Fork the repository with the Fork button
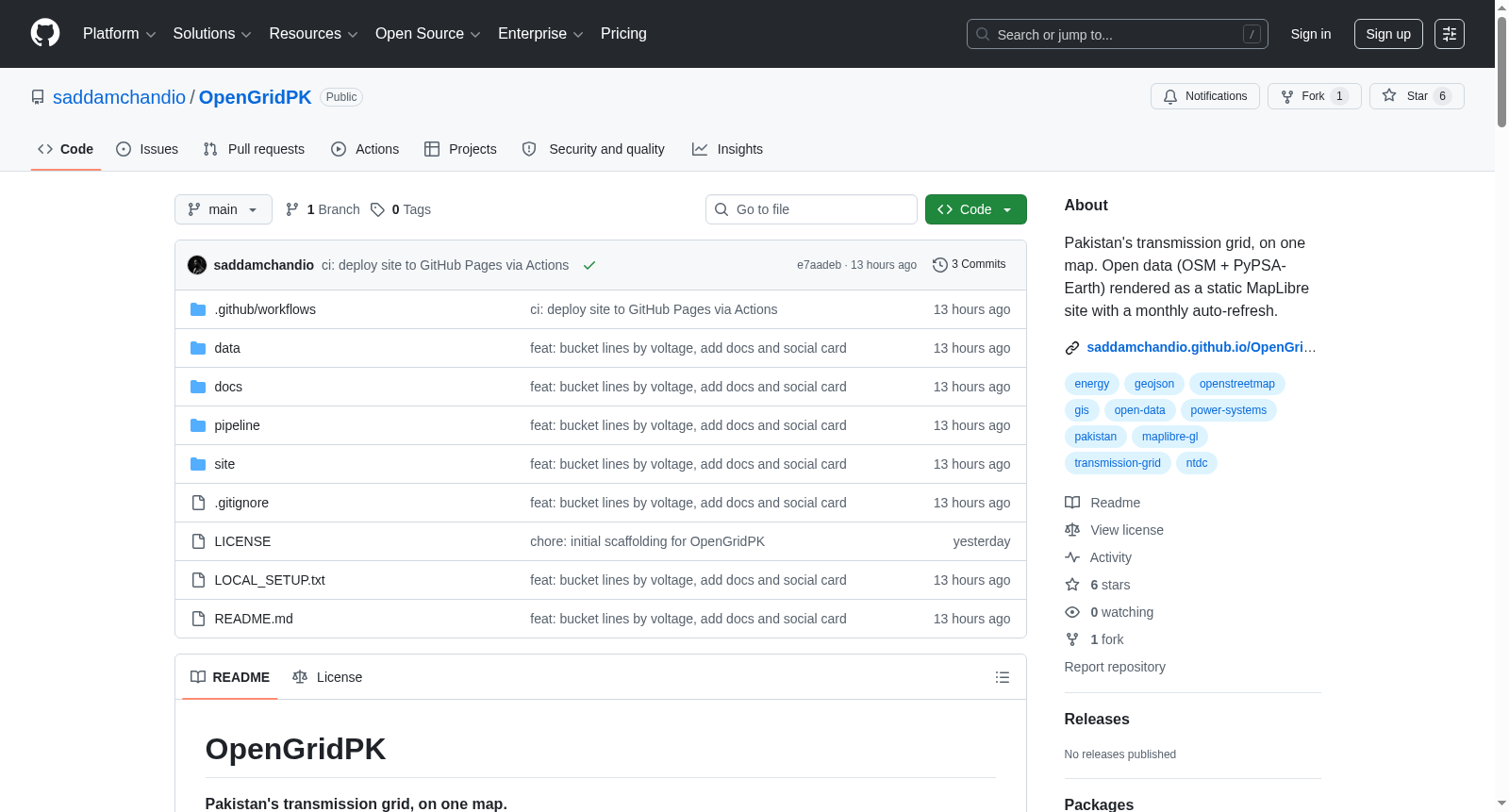 [x=1315, y=96]
